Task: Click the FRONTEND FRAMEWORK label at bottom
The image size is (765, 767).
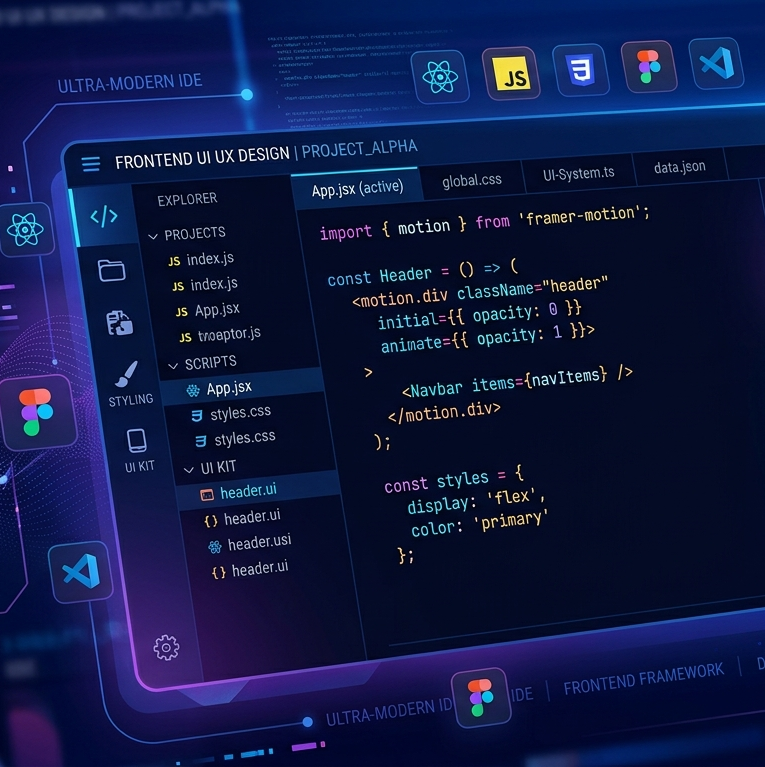Action: pyautogui.click(x=643, y=678)
